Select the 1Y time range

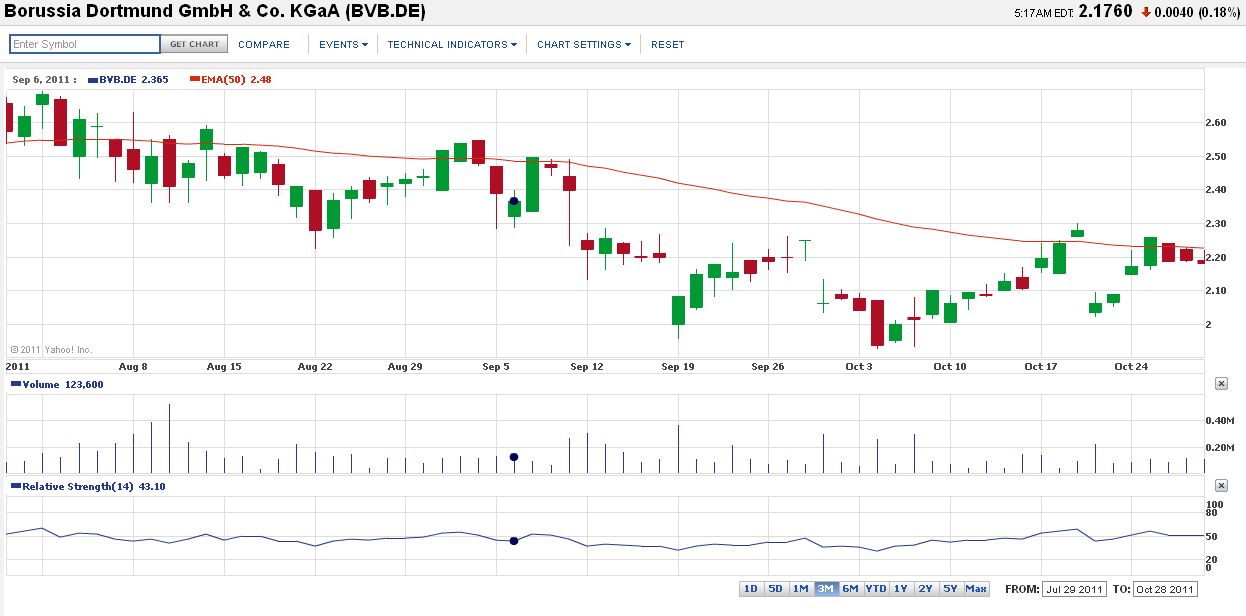(901, 589)
